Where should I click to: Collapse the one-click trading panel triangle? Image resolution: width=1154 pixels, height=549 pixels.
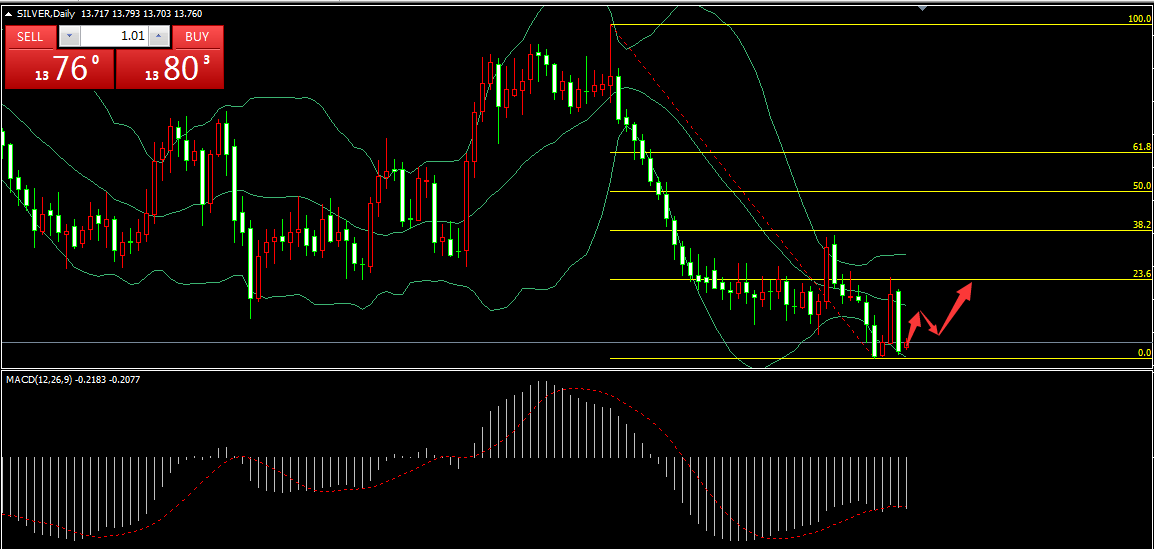(9, 13)
